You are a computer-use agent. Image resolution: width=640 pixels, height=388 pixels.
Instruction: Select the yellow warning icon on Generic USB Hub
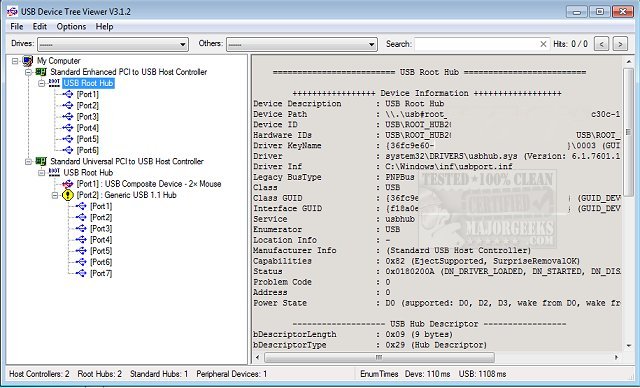[x=67, y=195]
